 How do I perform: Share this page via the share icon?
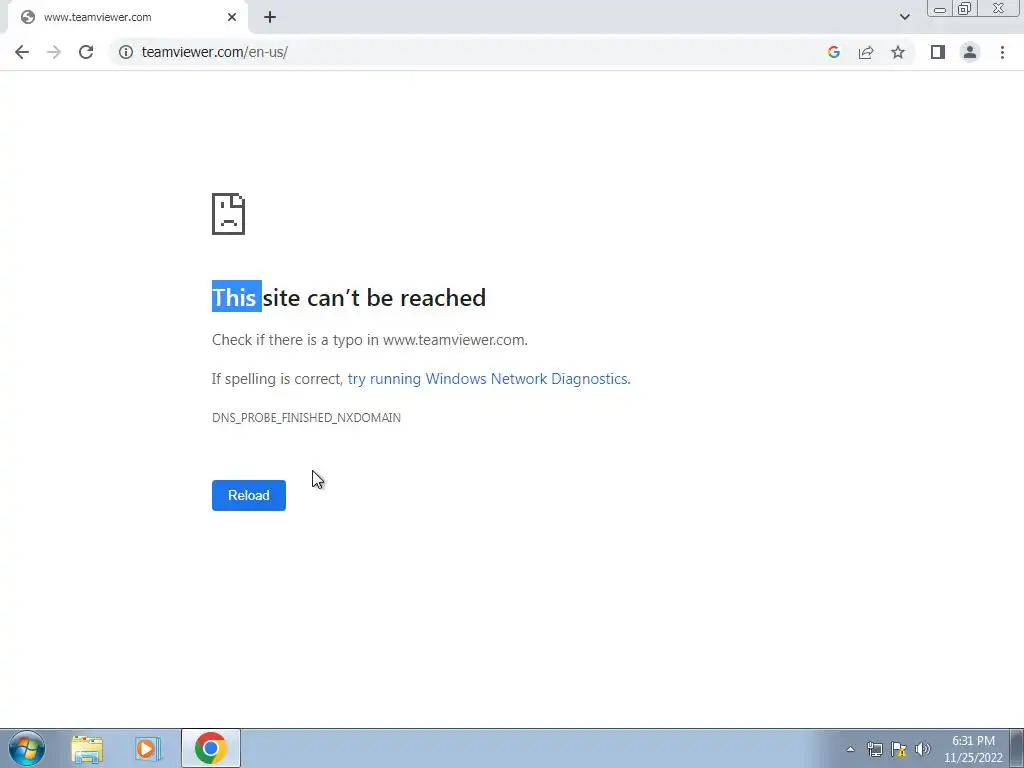click(x=866, y=52)
